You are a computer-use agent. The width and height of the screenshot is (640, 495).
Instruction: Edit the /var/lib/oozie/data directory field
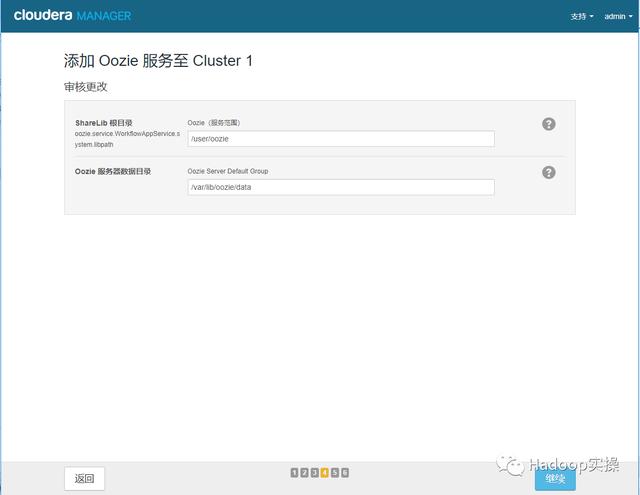coord(341,187)
